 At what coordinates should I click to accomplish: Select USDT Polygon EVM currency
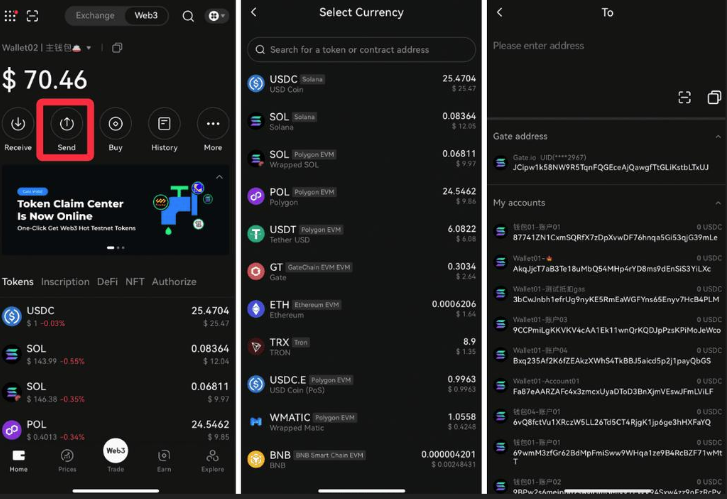tap(361, 234)
